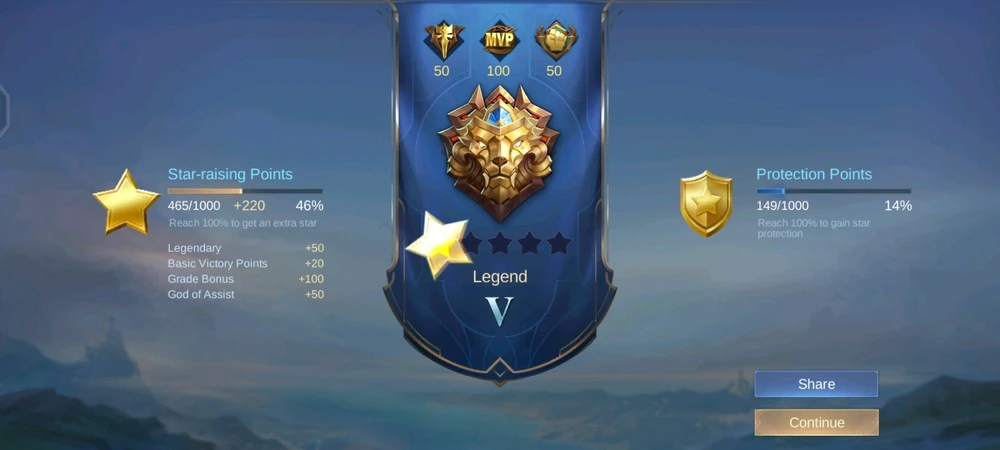Tap the gold Protection Points shield
Viewport: 1000px width, 450px height.
tap(706, 203)
